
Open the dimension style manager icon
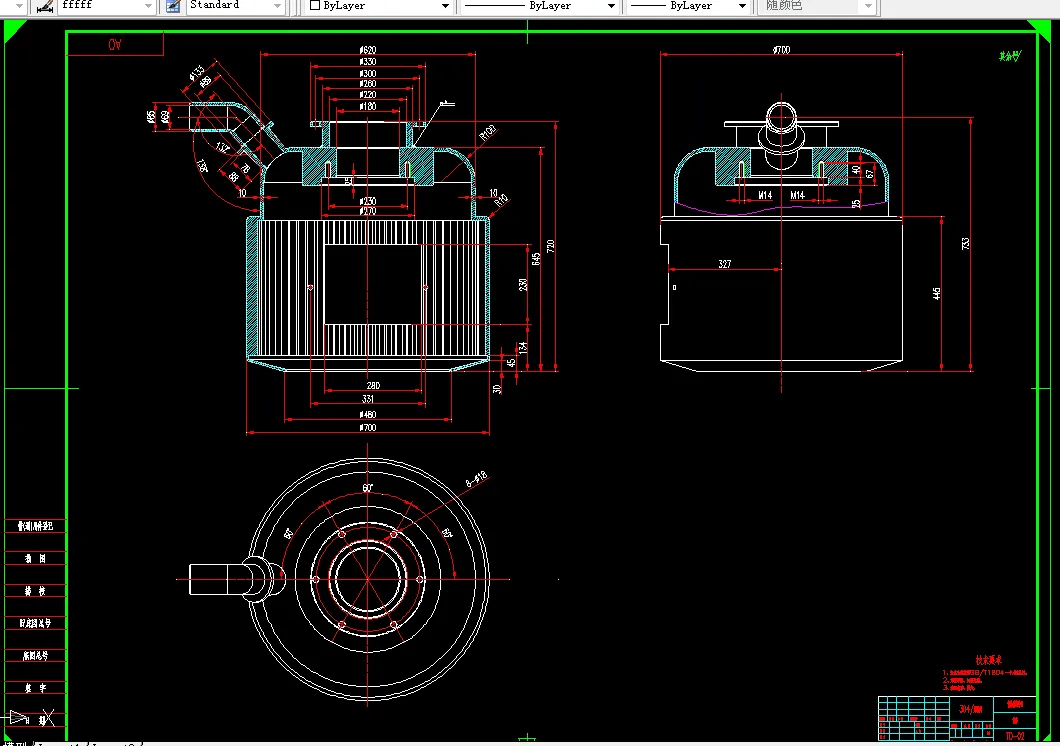point(45,6)
